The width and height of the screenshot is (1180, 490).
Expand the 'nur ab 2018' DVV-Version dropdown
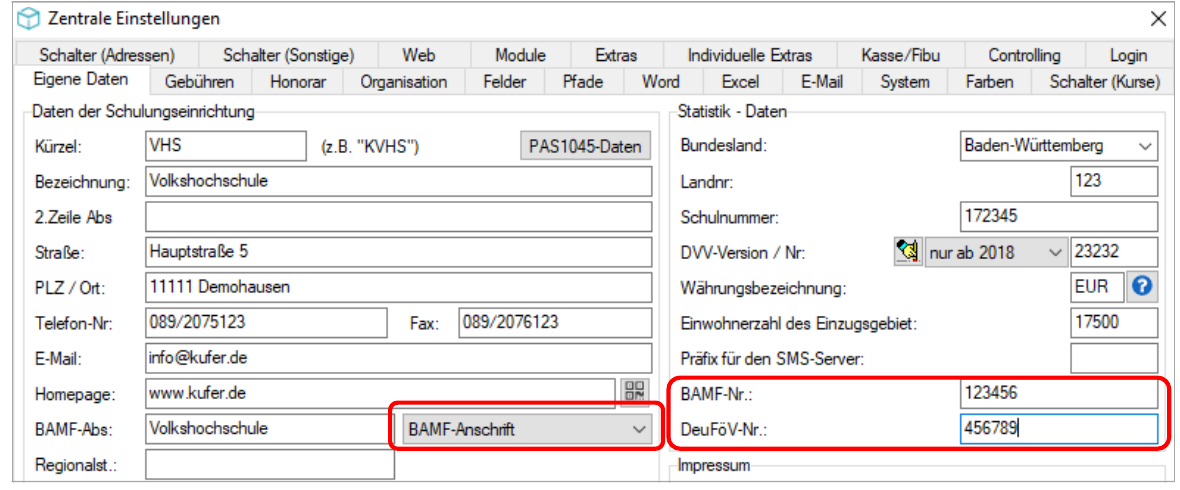(996, 252)
